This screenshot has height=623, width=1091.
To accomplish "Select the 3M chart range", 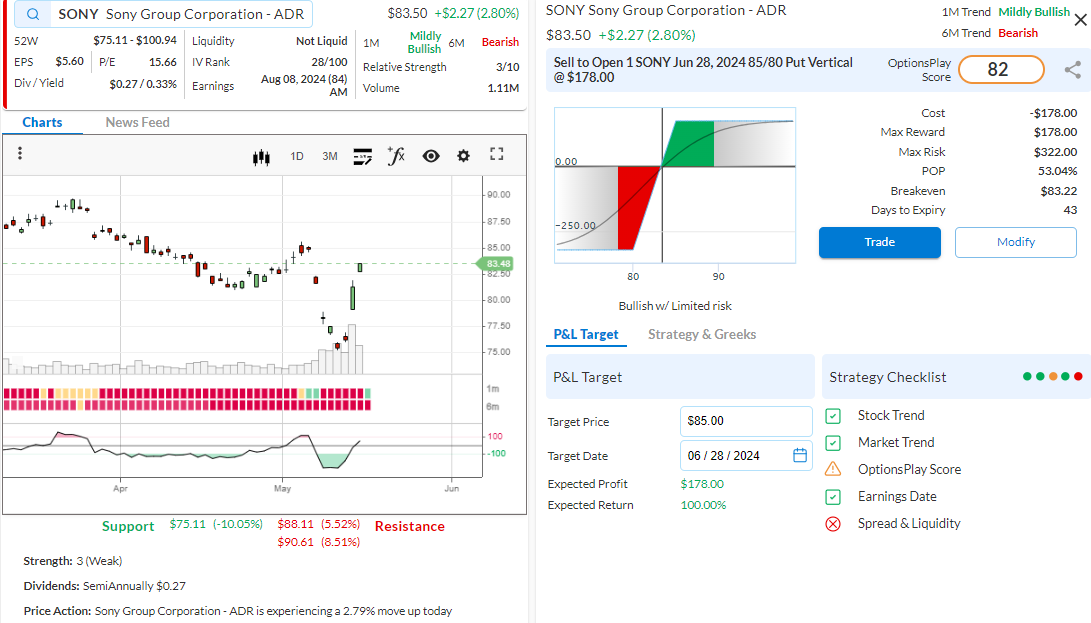I will click(330, 156).
